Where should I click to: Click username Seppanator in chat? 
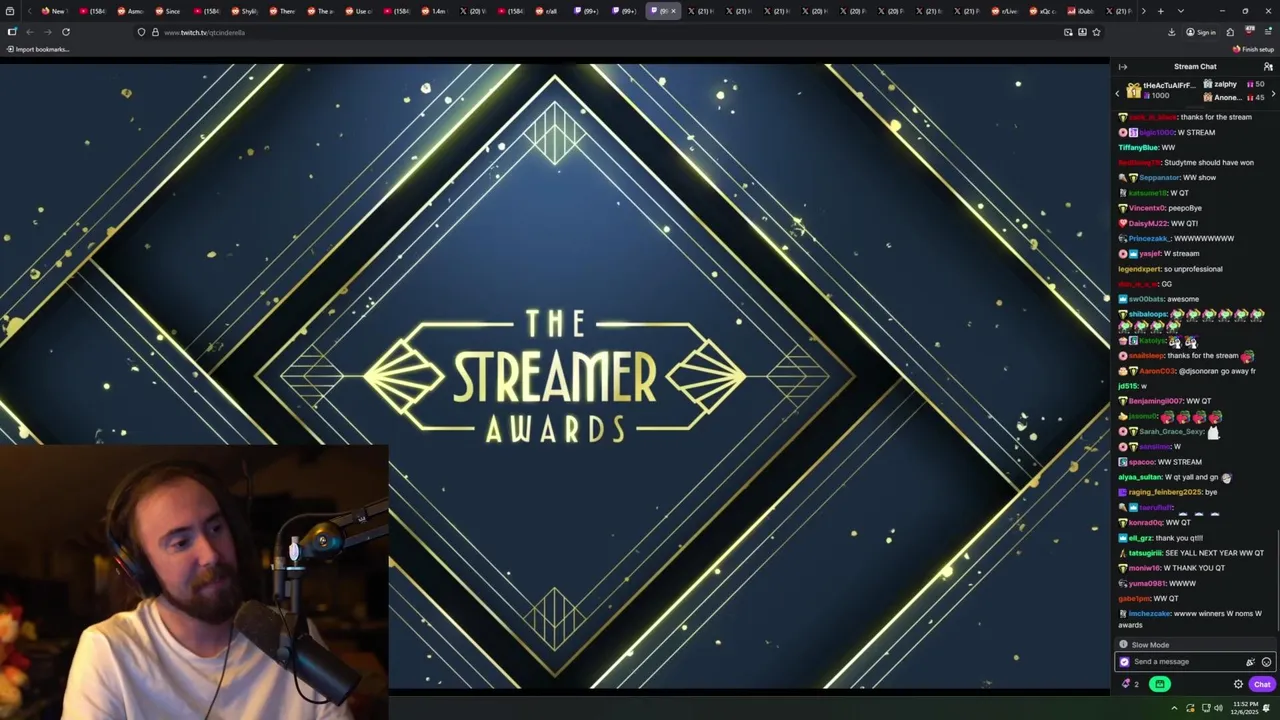point(1159,178)
